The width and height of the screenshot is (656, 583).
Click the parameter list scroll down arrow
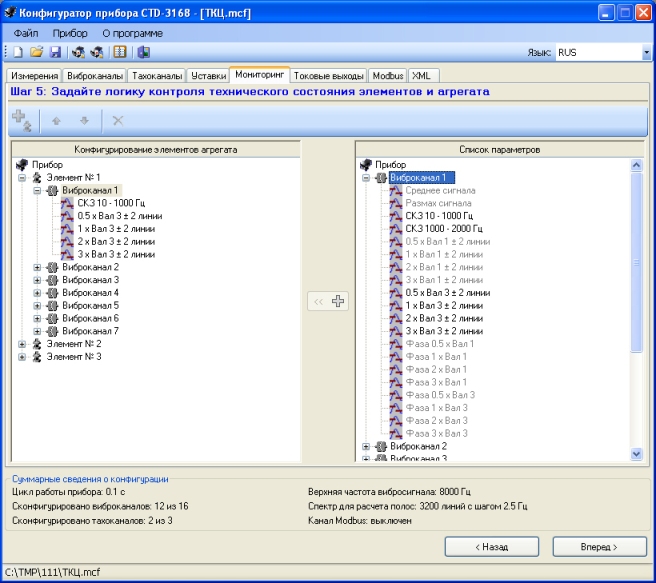click(x=636, y=454)
